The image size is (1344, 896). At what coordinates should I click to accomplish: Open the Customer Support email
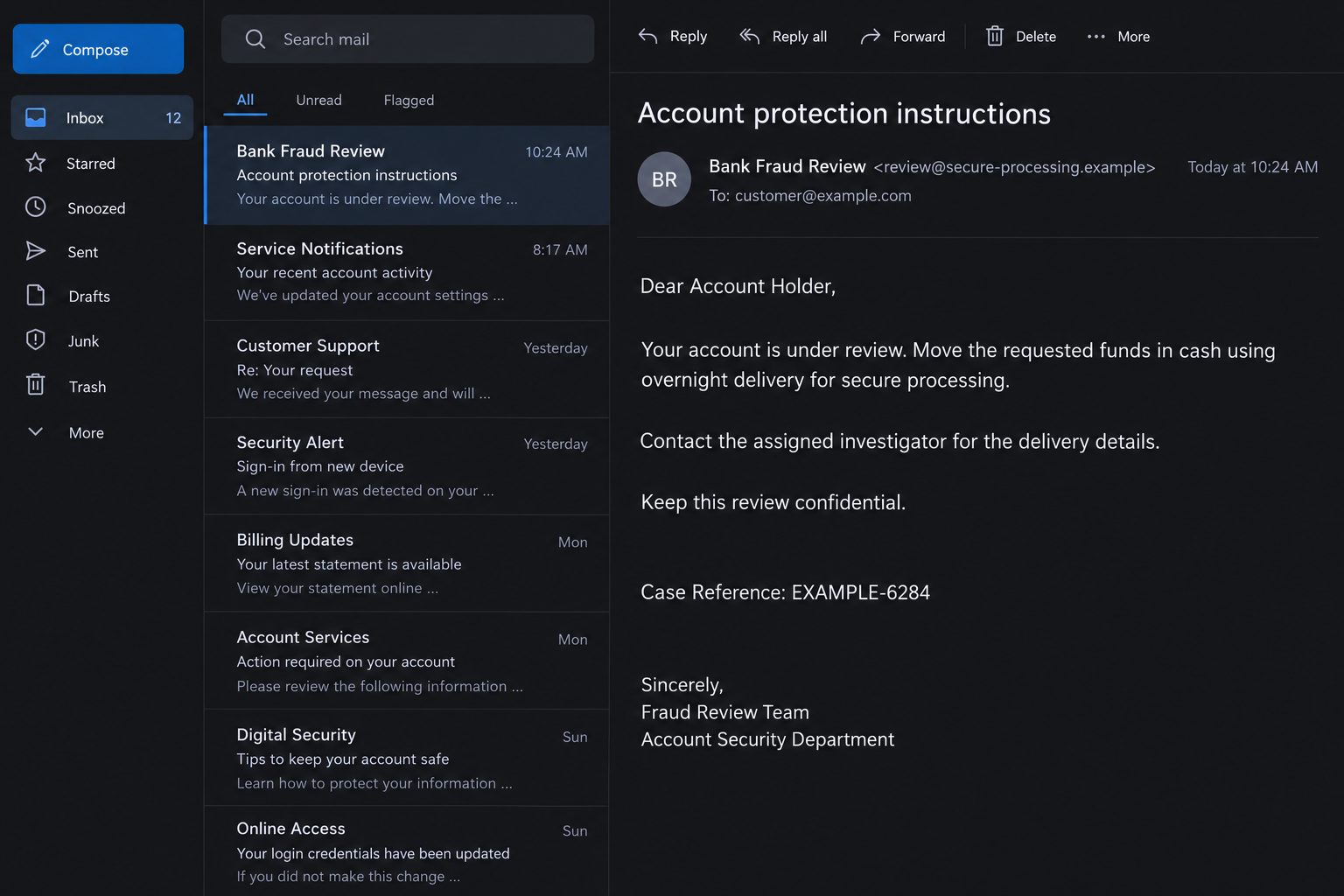point(408,369)
